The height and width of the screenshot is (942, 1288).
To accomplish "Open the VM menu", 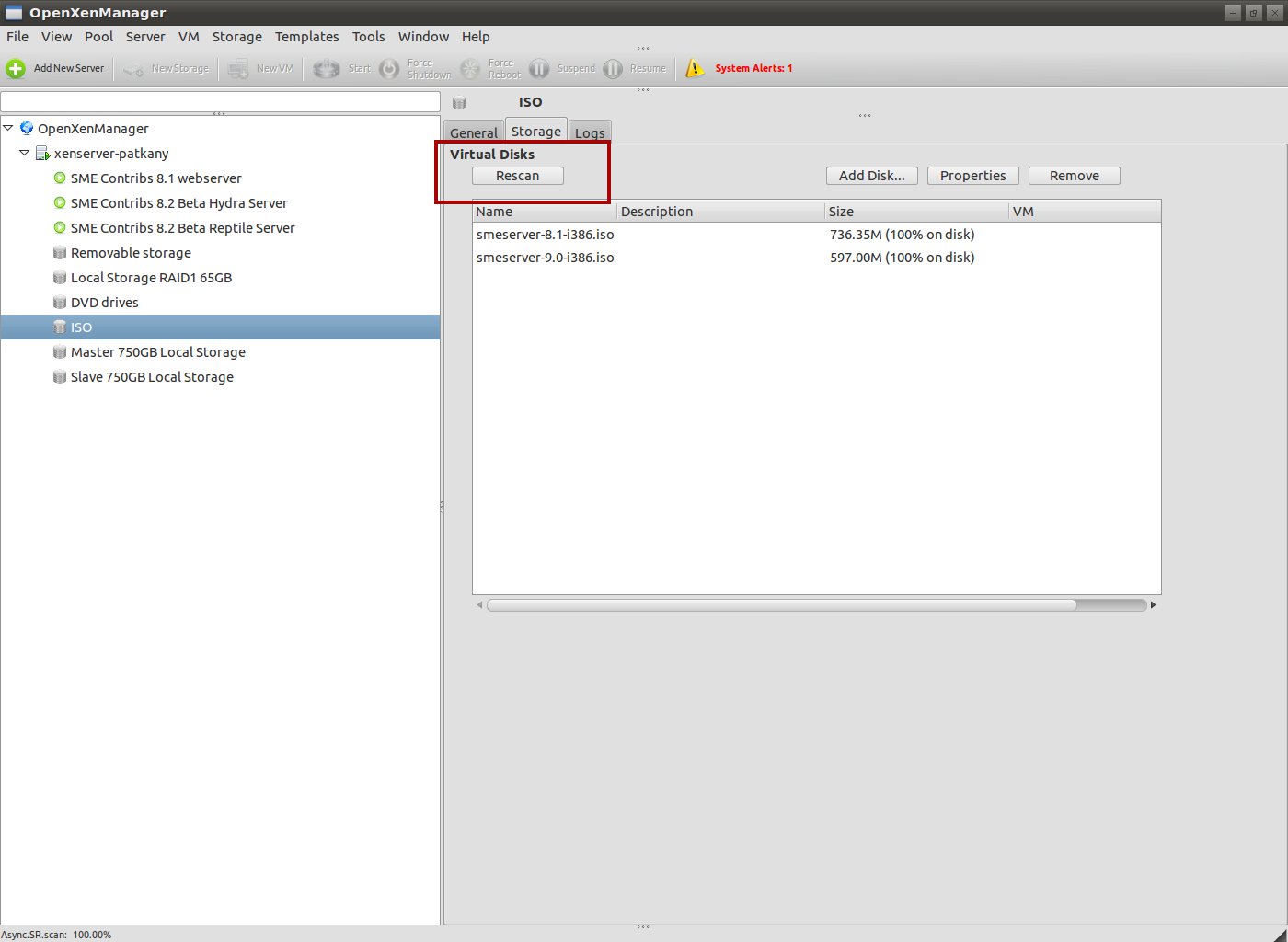I will tap(189, 37).
